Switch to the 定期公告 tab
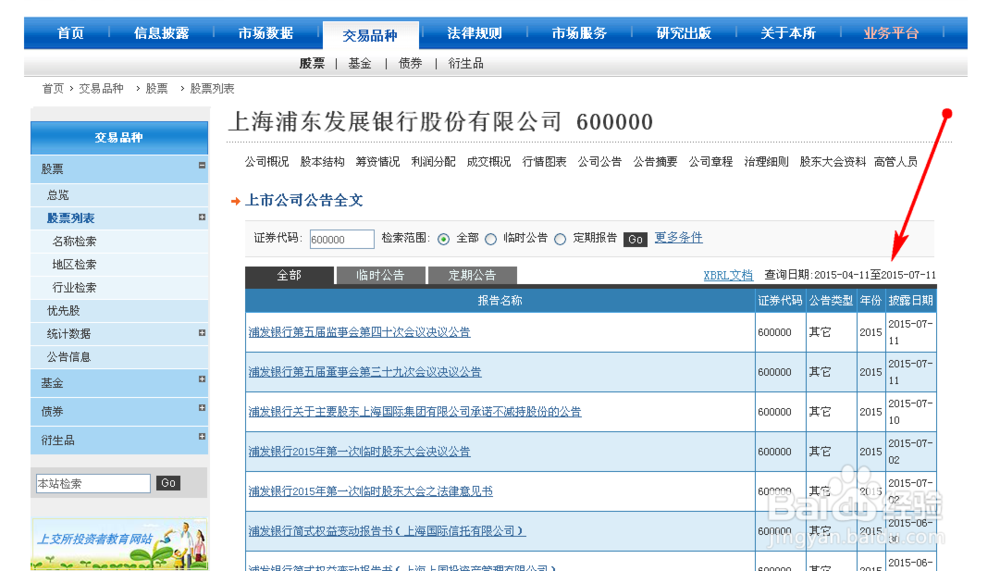The image size is (1000, 571). [472, 275]
